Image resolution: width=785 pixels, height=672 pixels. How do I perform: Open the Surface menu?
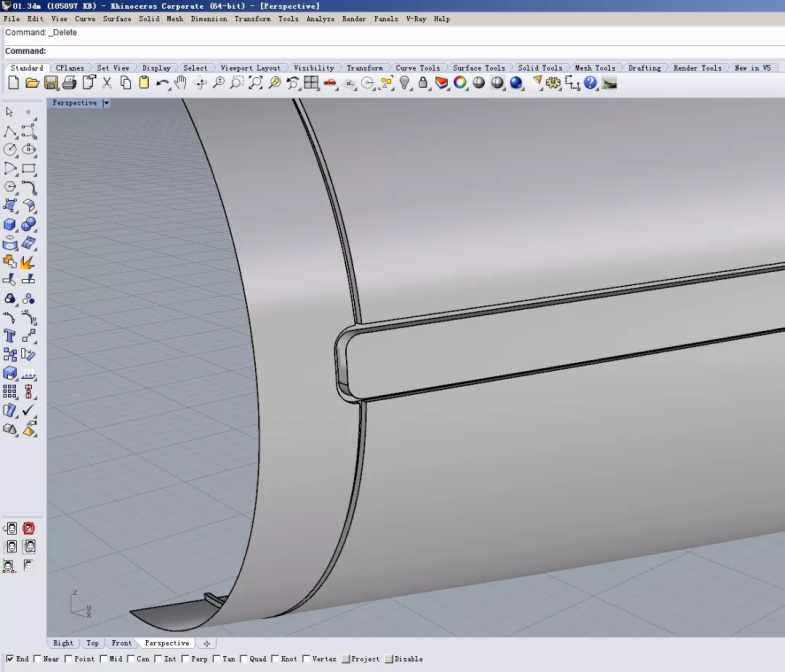tap(117, 19)
